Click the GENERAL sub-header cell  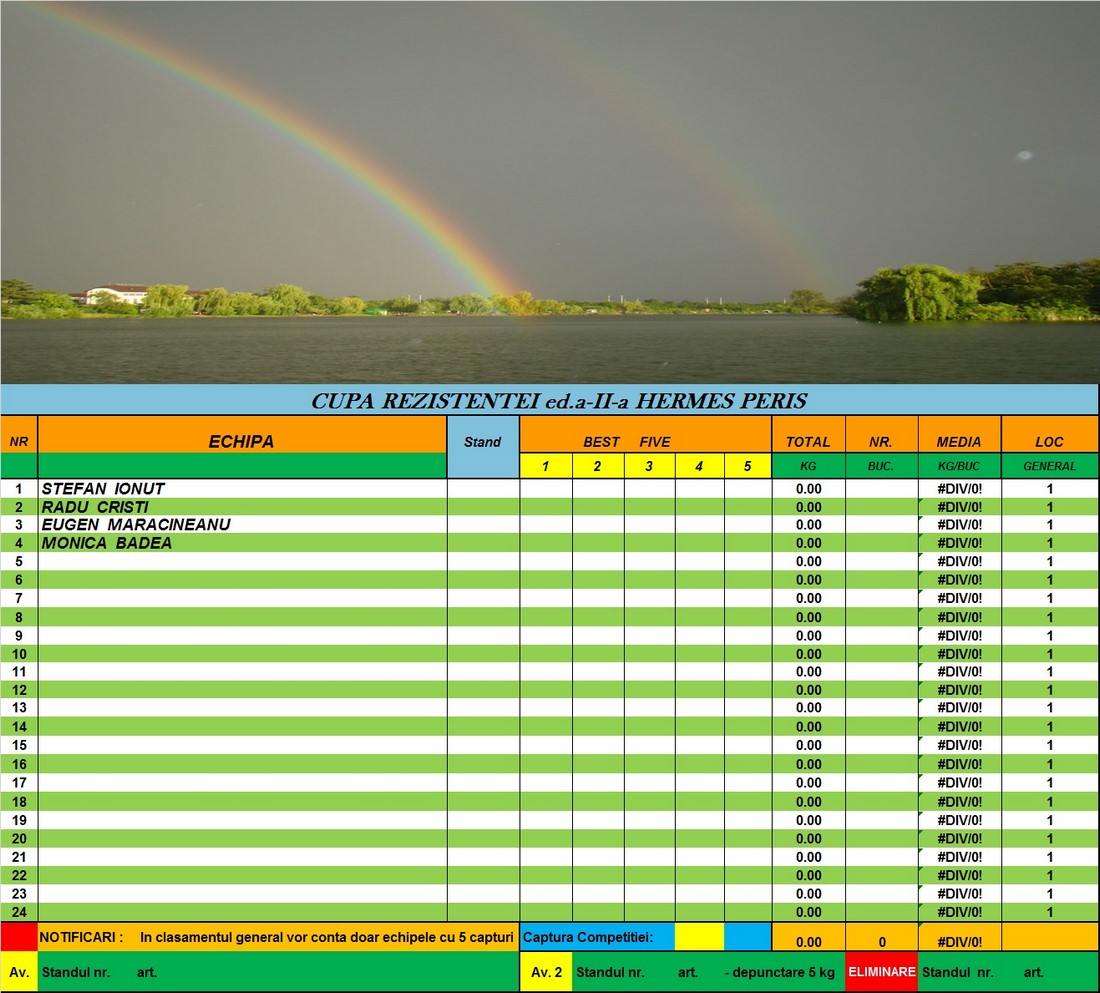click(1049, 466)
